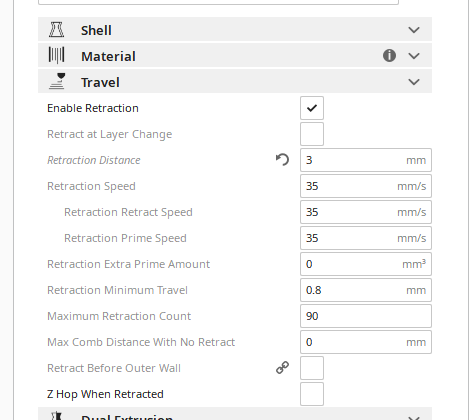The height and width of the screenshot is (420, 469).
Task: Expand the Material section chevron
Action: click(x=414, y=56)
